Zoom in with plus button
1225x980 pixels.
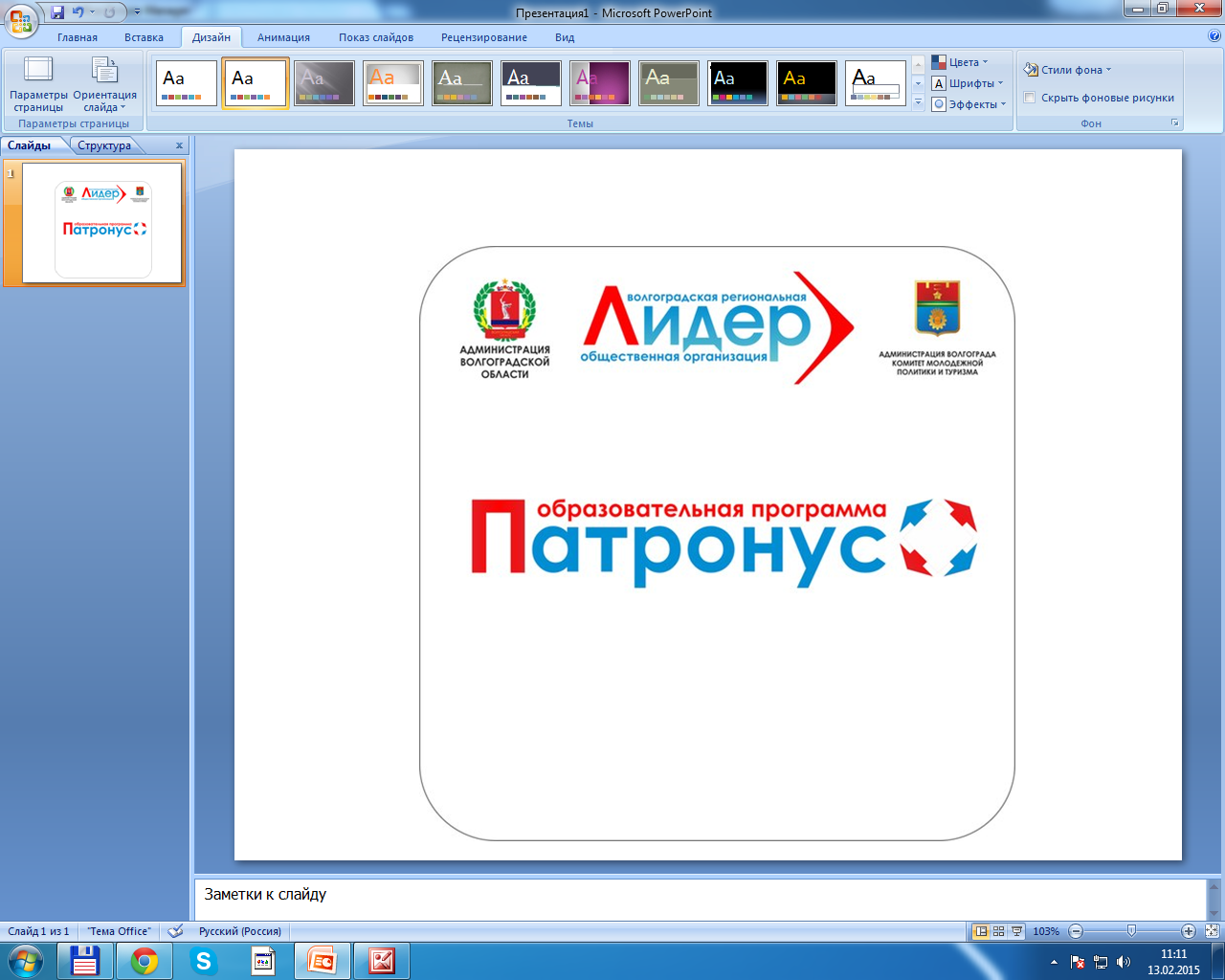pos(1189,931)
